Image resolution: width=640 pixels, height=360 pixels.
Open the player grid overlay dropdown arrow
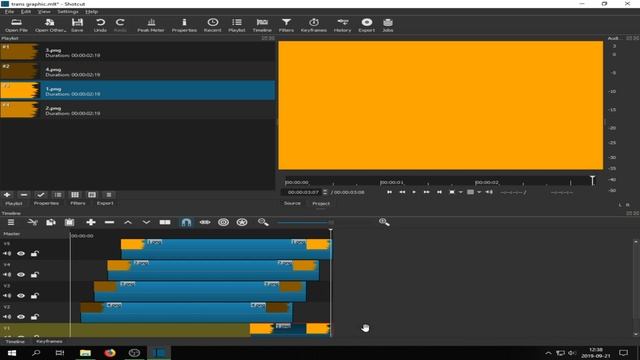coord(479,192)
